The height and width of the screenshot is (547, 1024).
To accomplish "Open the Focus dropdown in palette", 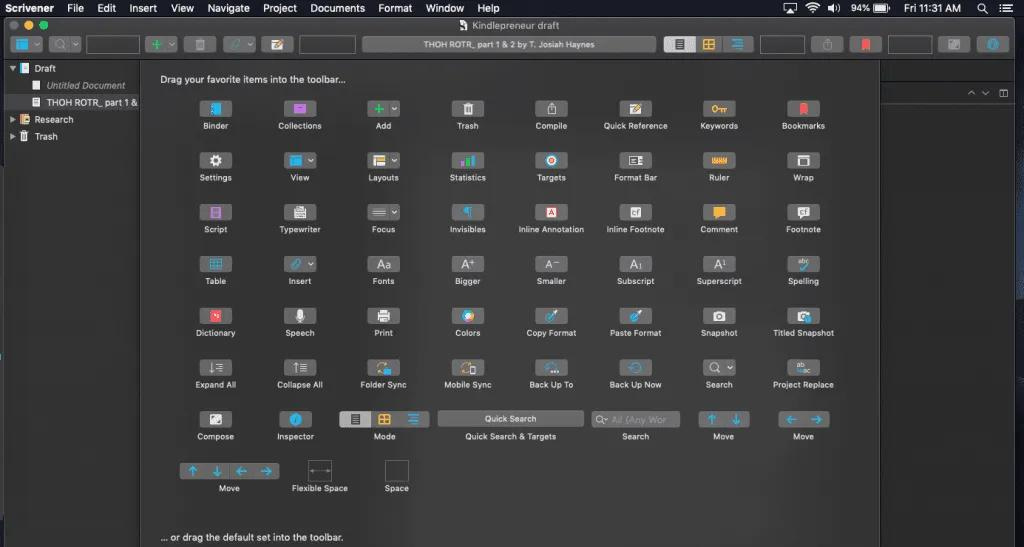I will [394, 212].
